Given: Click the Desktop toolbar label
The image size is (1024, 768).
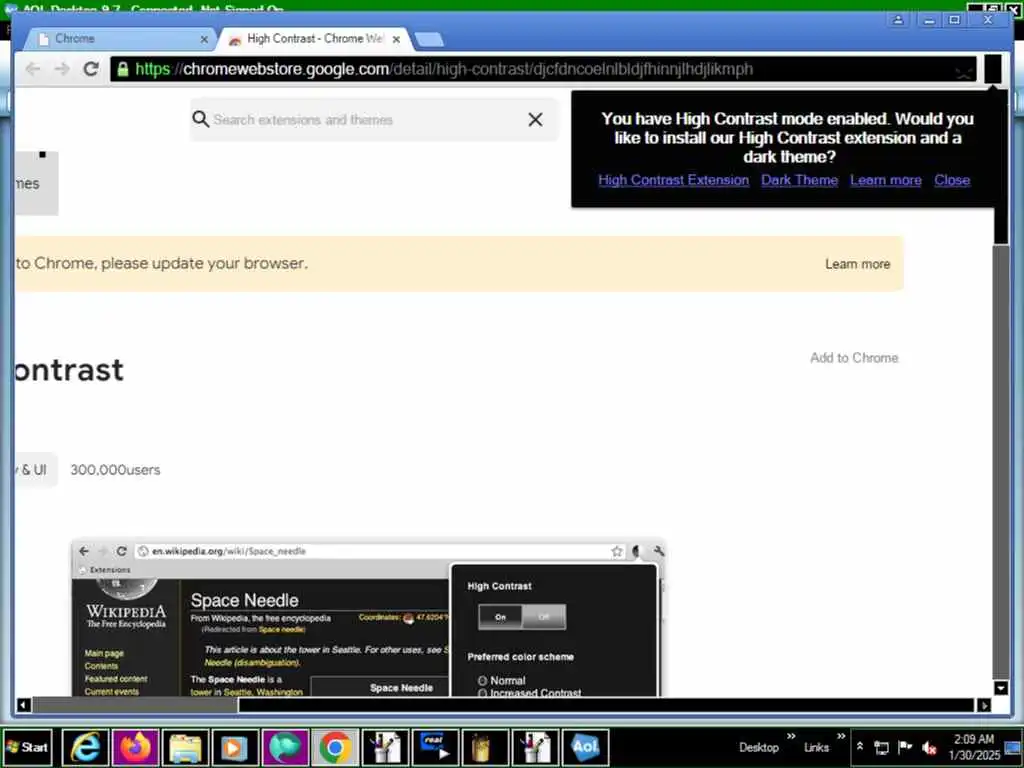Looking at the screenshot, I should point(759,748).
